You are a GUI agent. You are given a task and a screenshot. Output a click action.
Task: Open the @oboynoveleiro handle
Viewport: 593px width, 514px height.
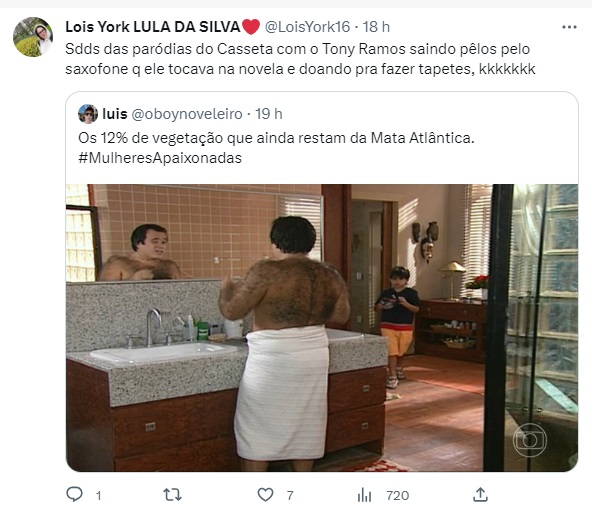click(x=187, y=114)
